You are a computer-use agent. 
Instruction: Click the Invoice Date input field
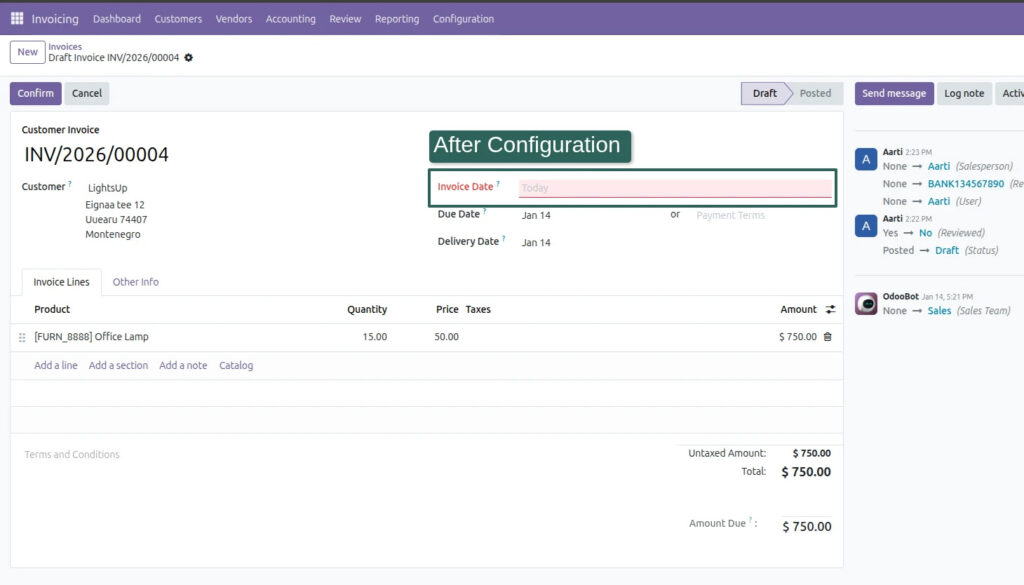click(674, 188)
